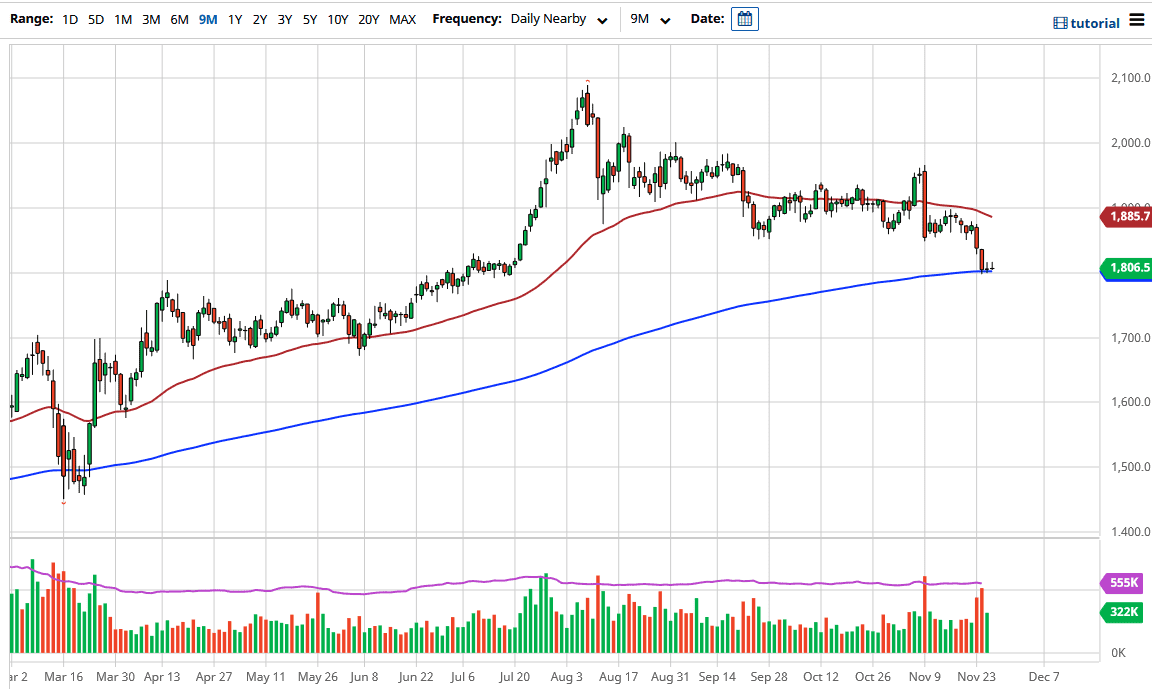Image resolution: width=1152 pixels, height=689 pixels.
Task: Select the 5D range
Action: pos(96,20)
